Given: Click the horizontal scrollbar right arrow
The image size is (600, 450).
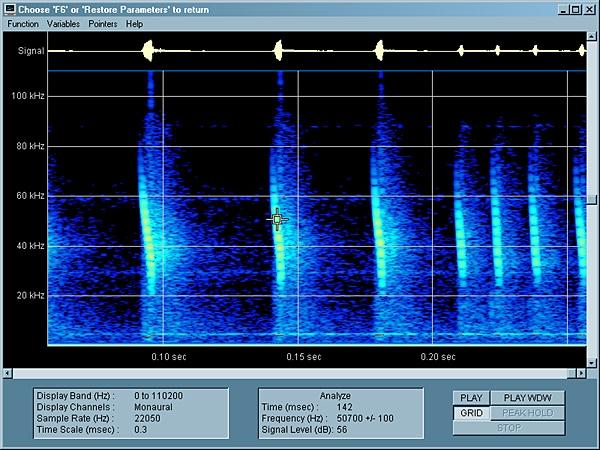Looking at the screenshot, I should [582, 374].
